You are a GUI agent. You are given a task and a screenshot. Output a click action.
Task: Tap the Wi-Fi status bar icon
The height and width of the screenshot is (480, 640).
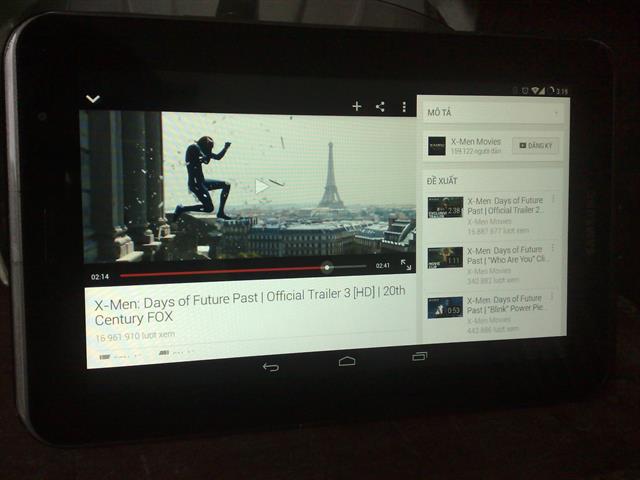[536, 91]
